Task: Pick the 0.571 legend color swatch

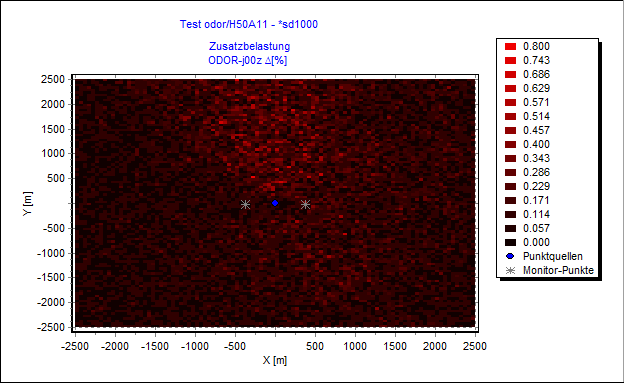Action: pos(511,102)
